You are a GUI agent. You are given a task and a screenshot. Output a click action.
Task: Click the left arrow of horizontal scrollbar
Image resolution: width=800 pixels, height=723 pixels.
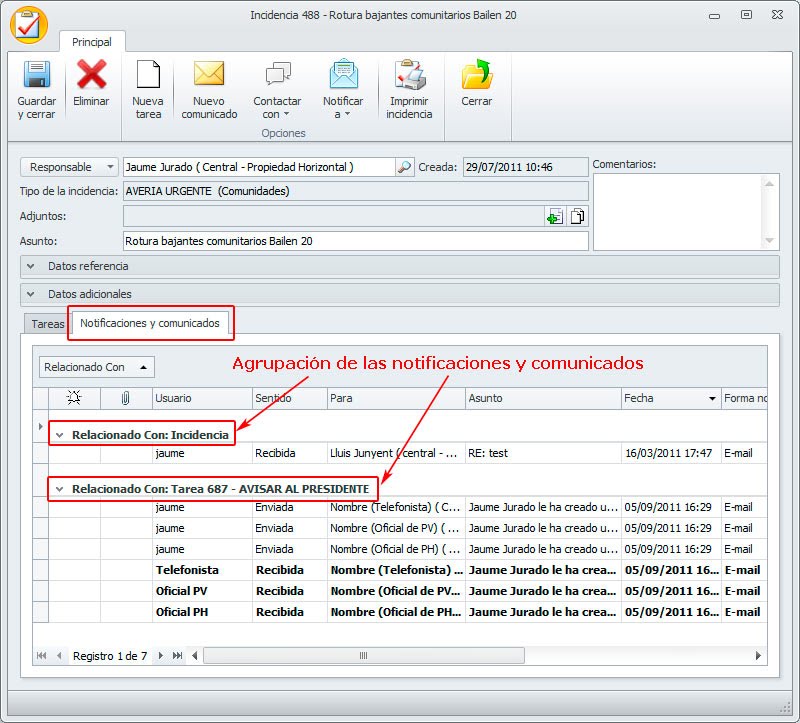point(194,656)
